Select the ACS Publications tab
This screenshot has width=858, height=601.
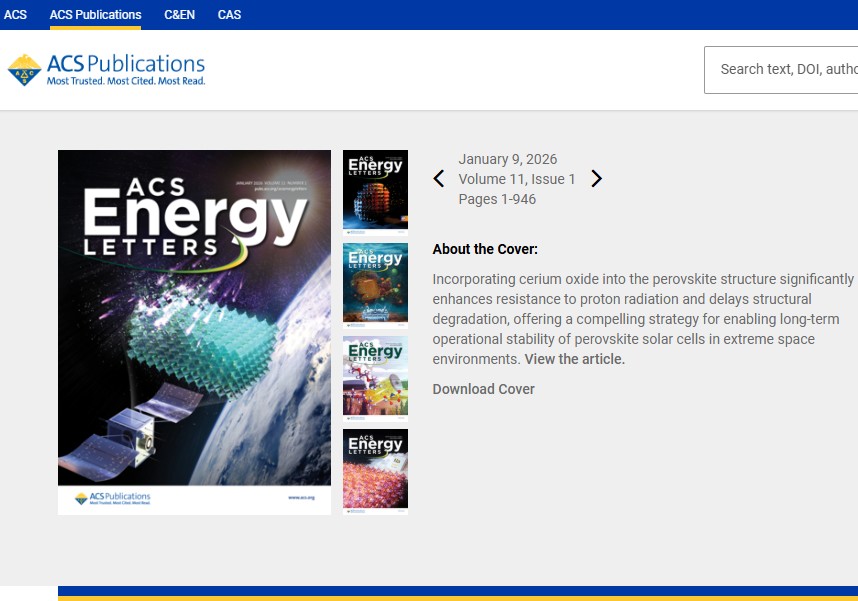[x=95, y=15]
